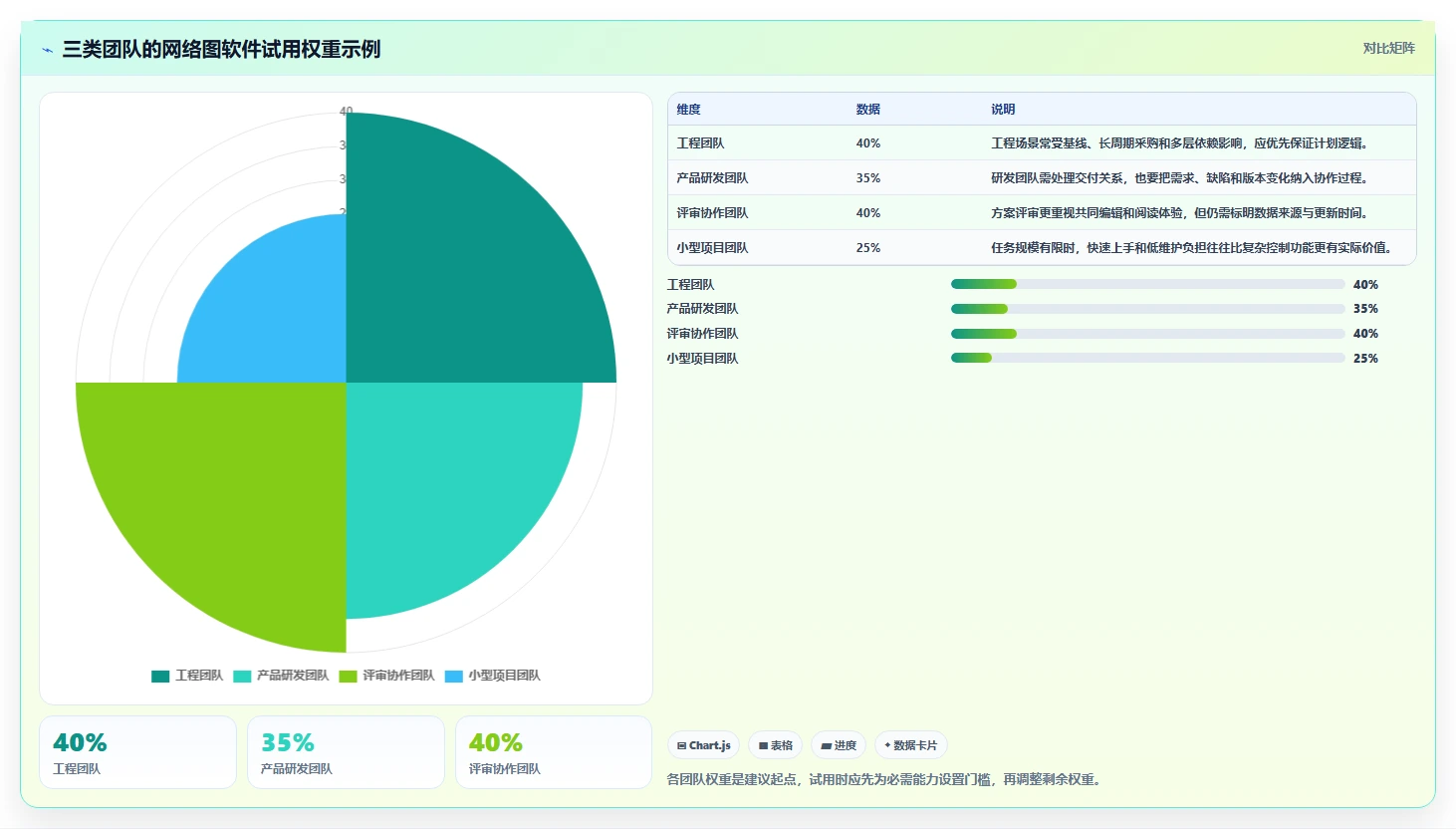
Task: Click the 工程团队 progress bar
Action: tap(1147, 285)
